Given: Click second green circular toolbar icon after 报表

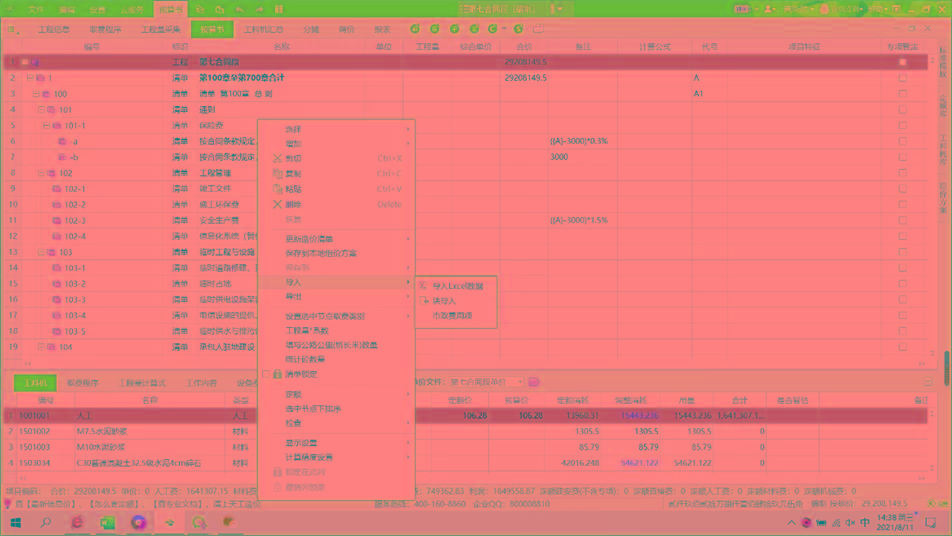Looking at the screenshot, I should 435,29.
